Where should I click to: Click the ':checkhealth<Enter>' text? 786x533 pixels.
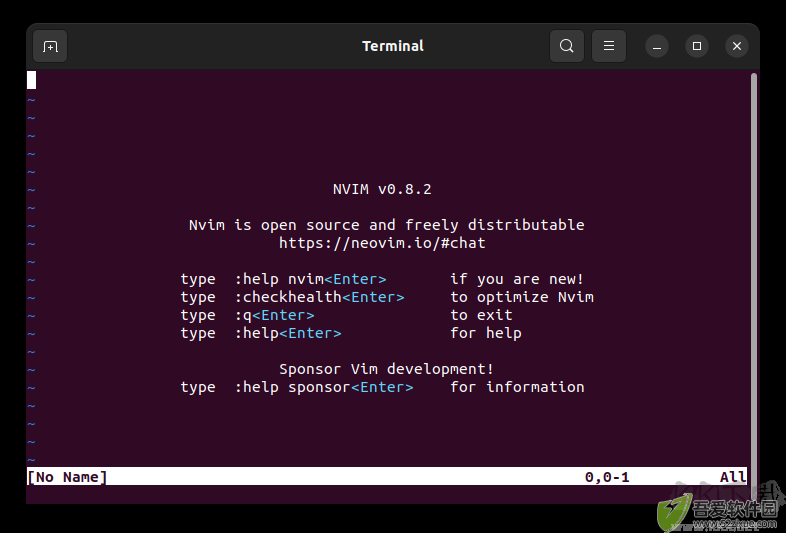pyautogui.click(x=319, y=297)
